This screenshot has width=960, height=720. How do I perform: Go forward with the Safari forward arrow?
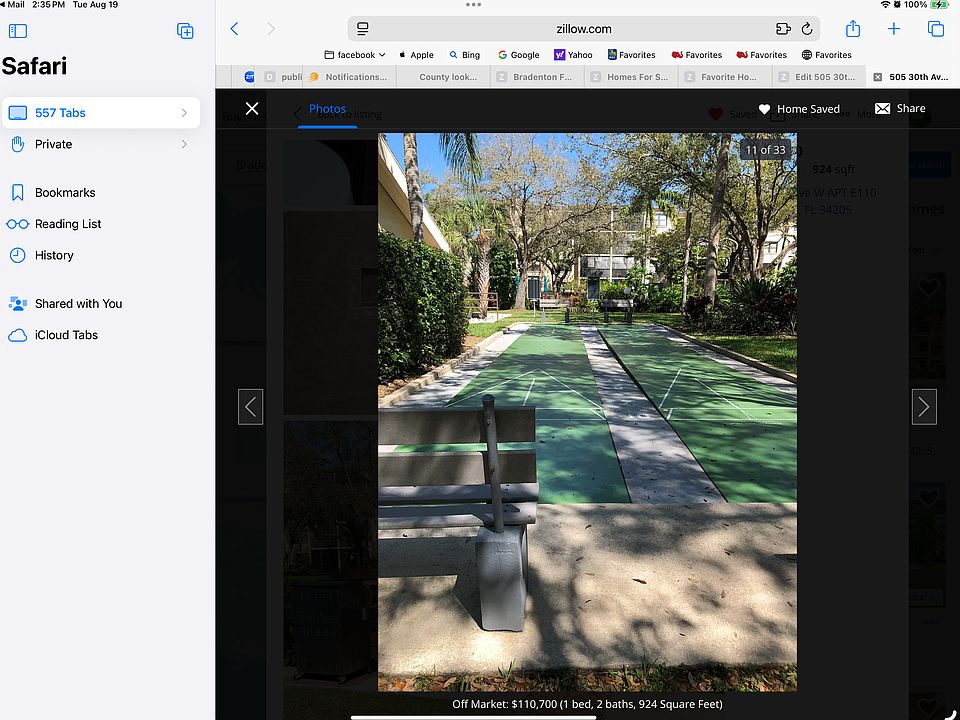click(271, 29)
